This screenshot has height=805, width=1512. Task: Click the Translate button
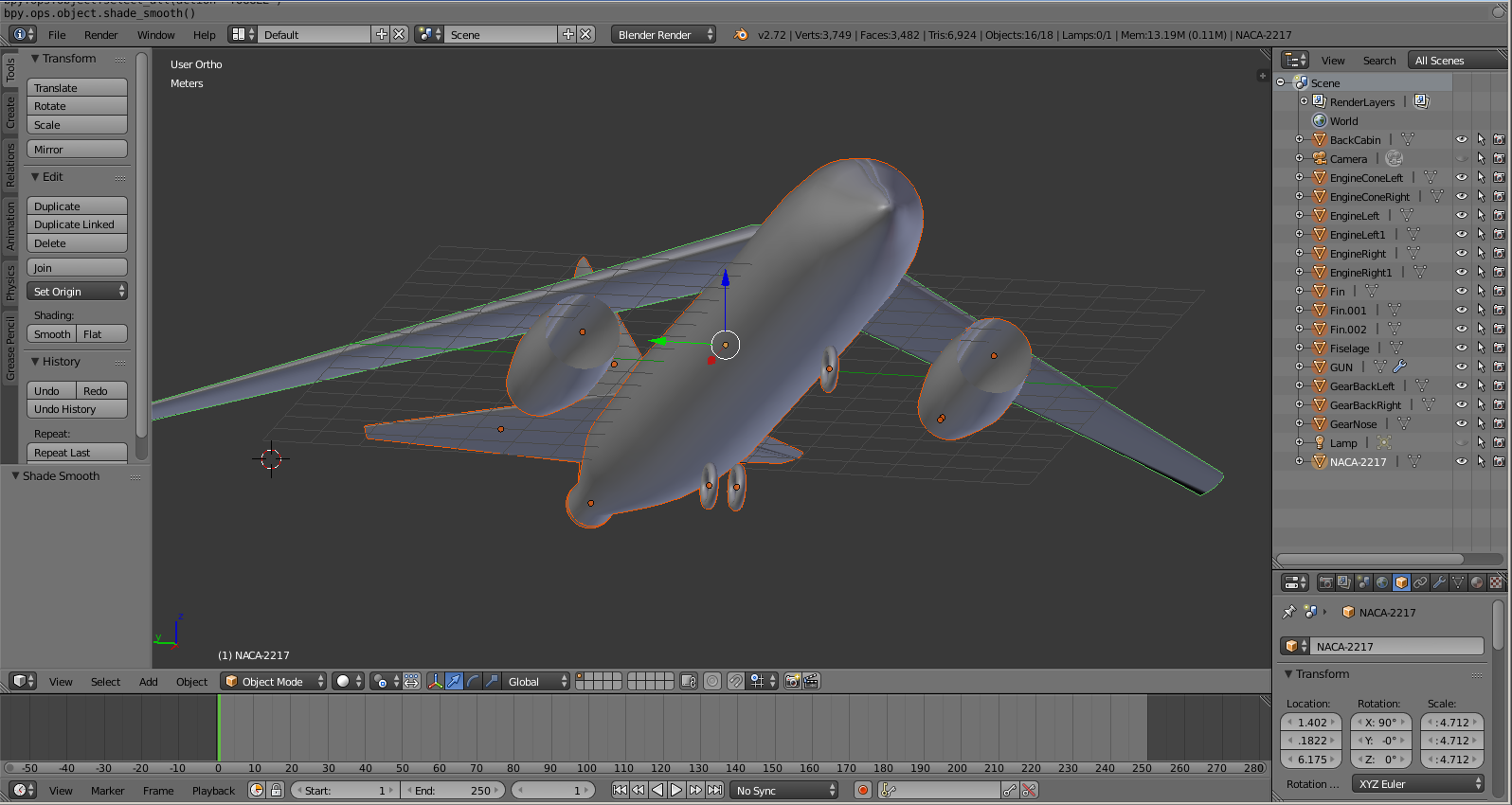coord(77,87)
